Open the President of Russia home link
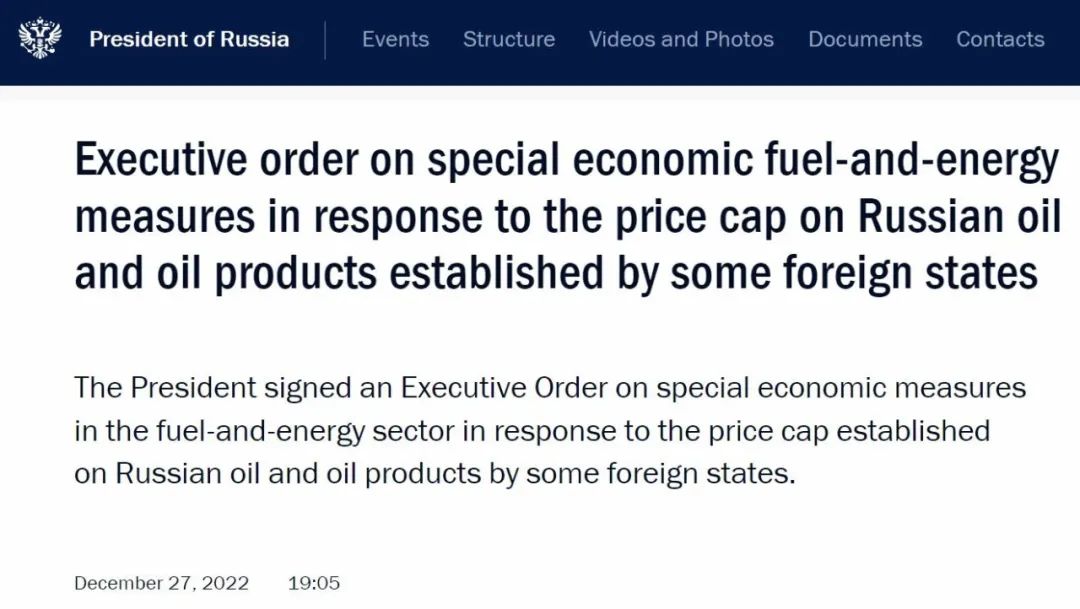 click(189, 39)
